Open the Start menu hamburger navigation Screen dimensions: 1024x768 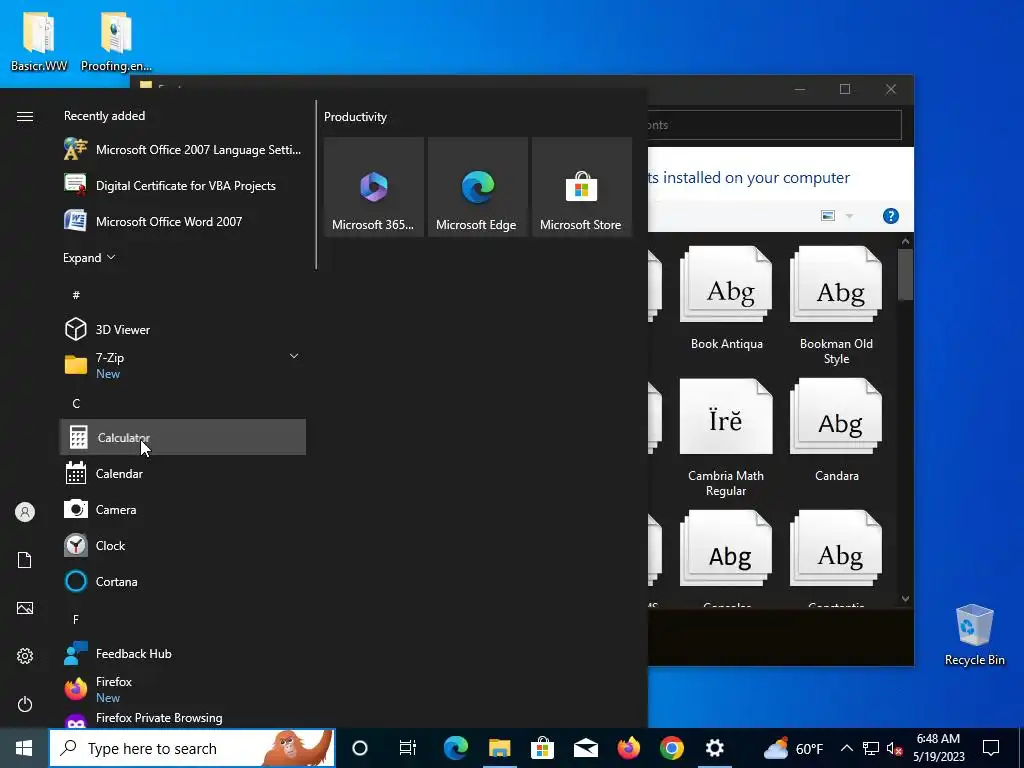[x=25, y=116]
